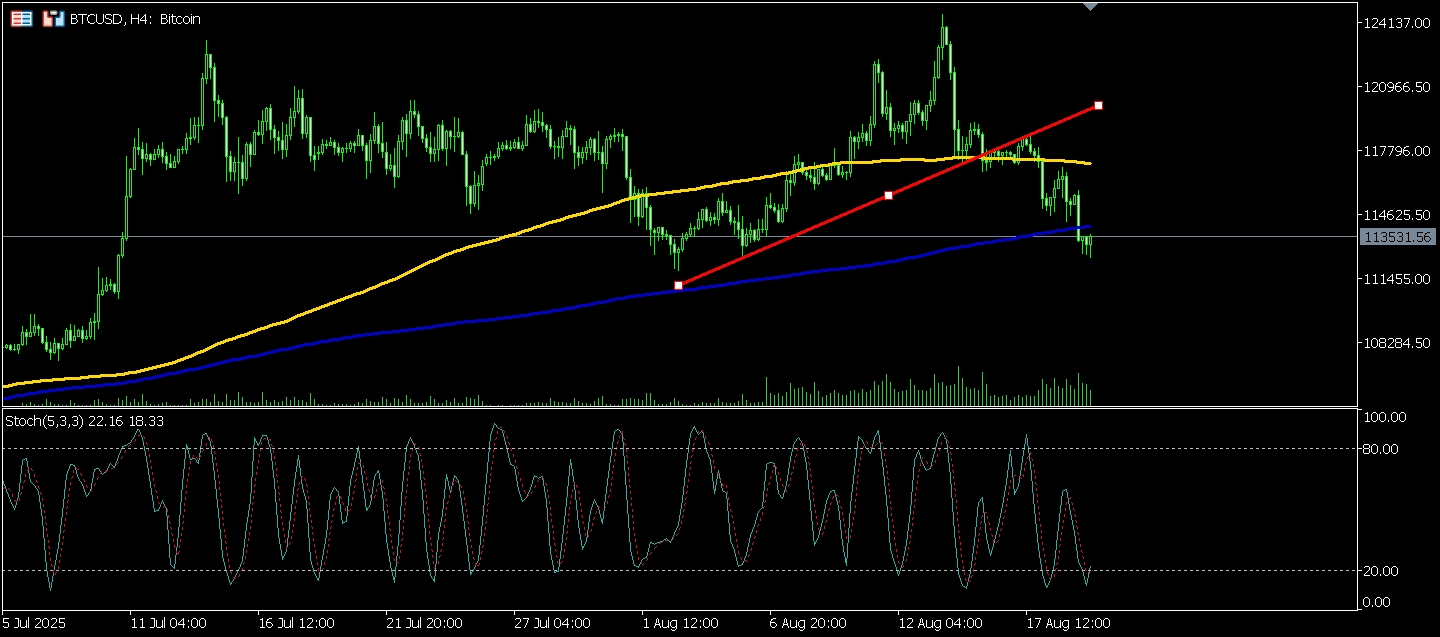Click the BTCUSD, H4: Bitcoin chart title

coord(134,19)
